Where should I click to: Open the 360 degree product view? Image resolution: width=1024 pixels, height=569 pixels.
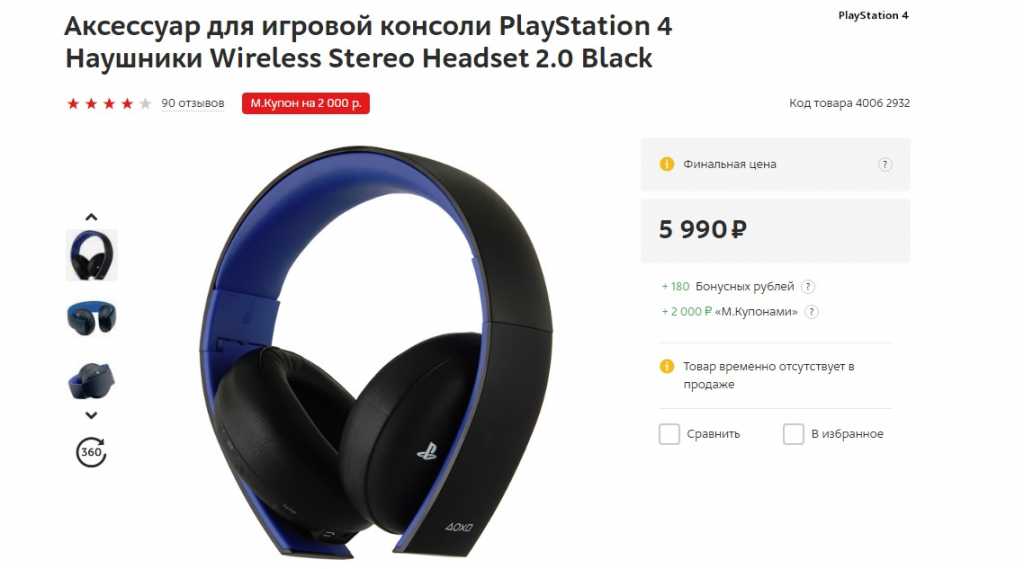point(91,452)
